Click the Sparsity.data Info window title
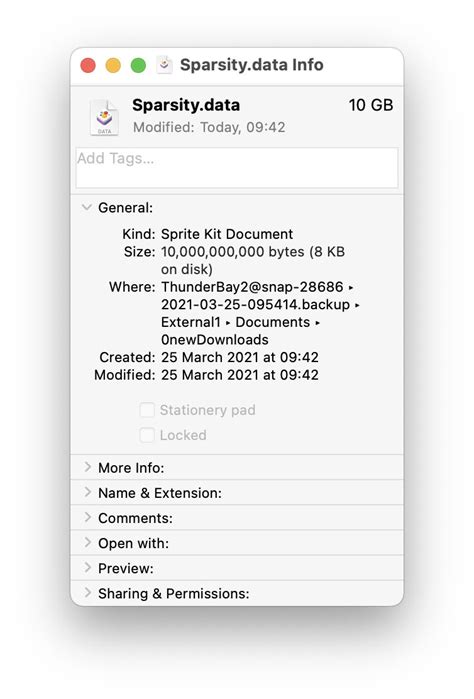 point(252,65)
